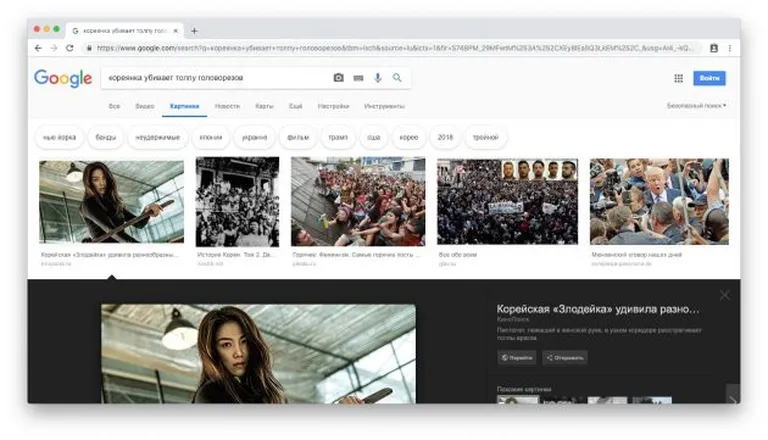This screenshot has height=440, width=768.
Task: Click the blue Войти sign-in button
Action: (709, 78)
